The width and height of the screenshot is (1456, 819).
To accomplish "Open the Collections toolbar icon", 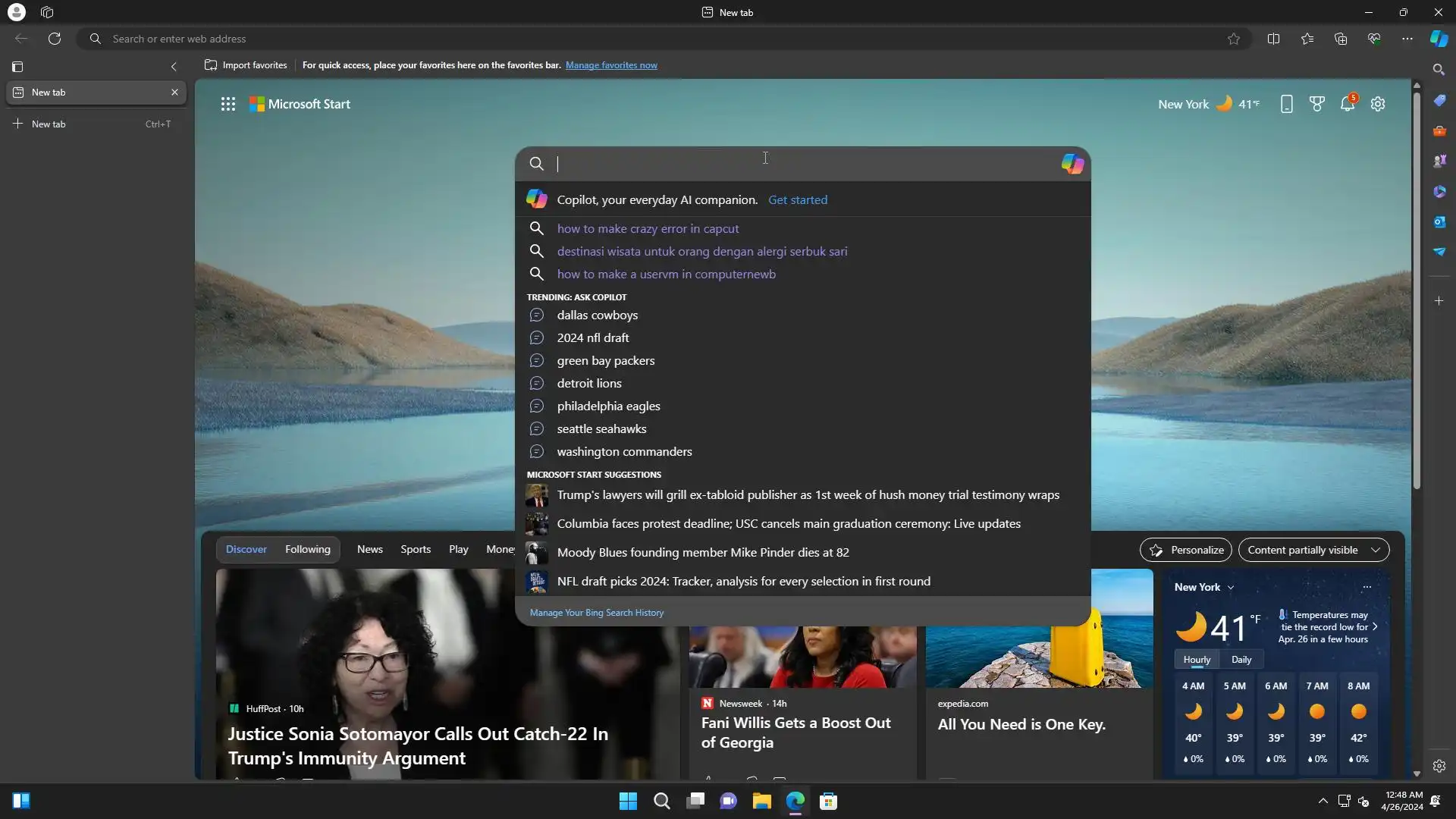I will pyautogui.click(x=1340, y=39).
